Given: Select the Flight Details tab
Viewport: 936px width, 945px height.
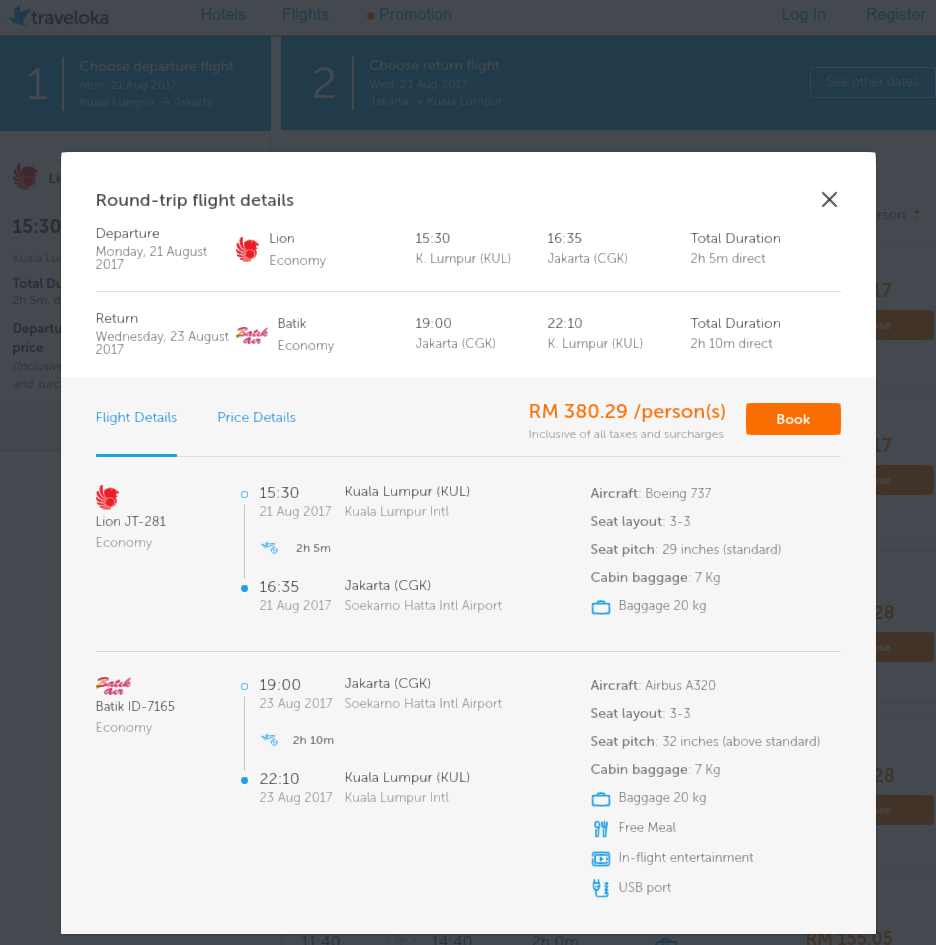Looking at the screenshot, I should click(x=136, y=417).
